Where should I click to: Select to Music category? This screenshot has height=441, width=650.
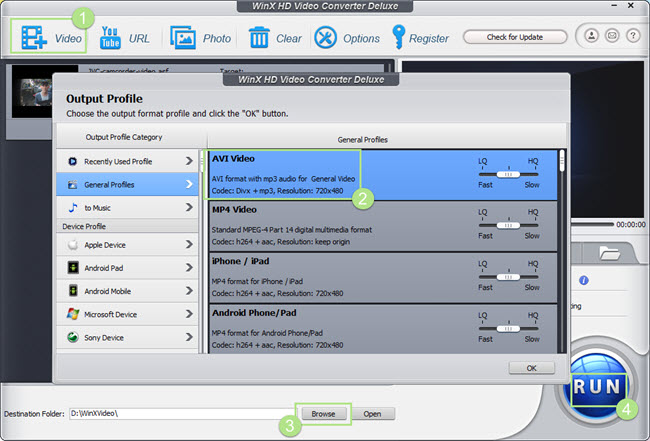point(127,208)
